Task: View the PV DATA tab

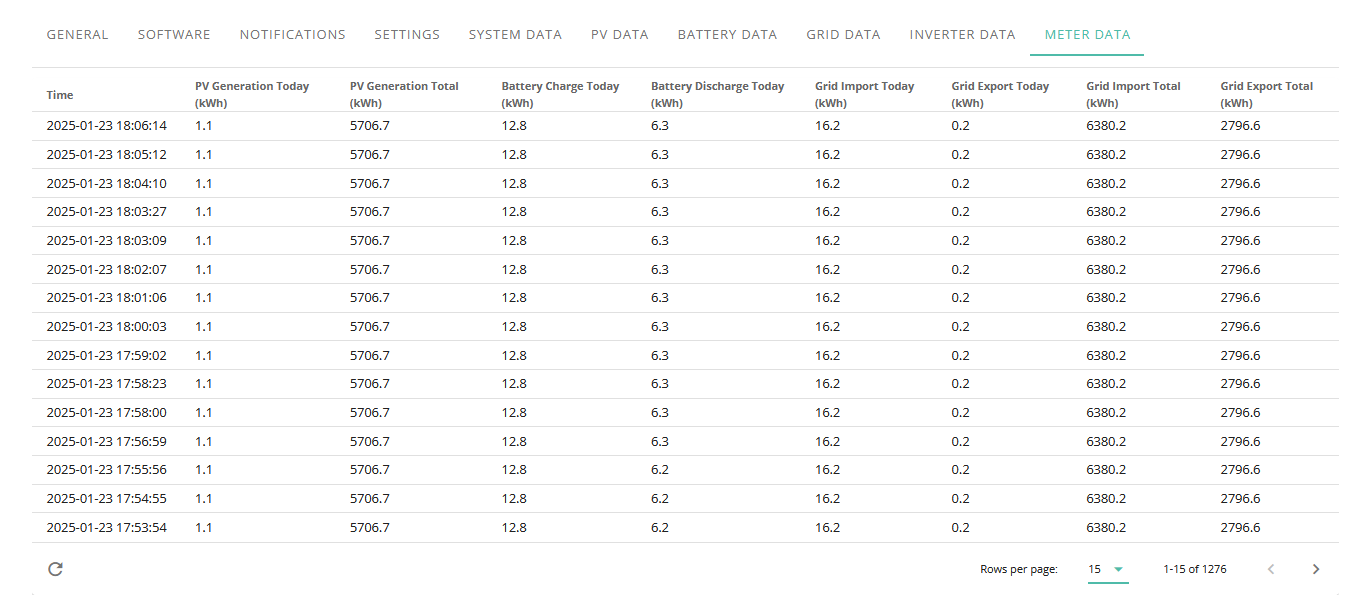Action: coord(620,34)
